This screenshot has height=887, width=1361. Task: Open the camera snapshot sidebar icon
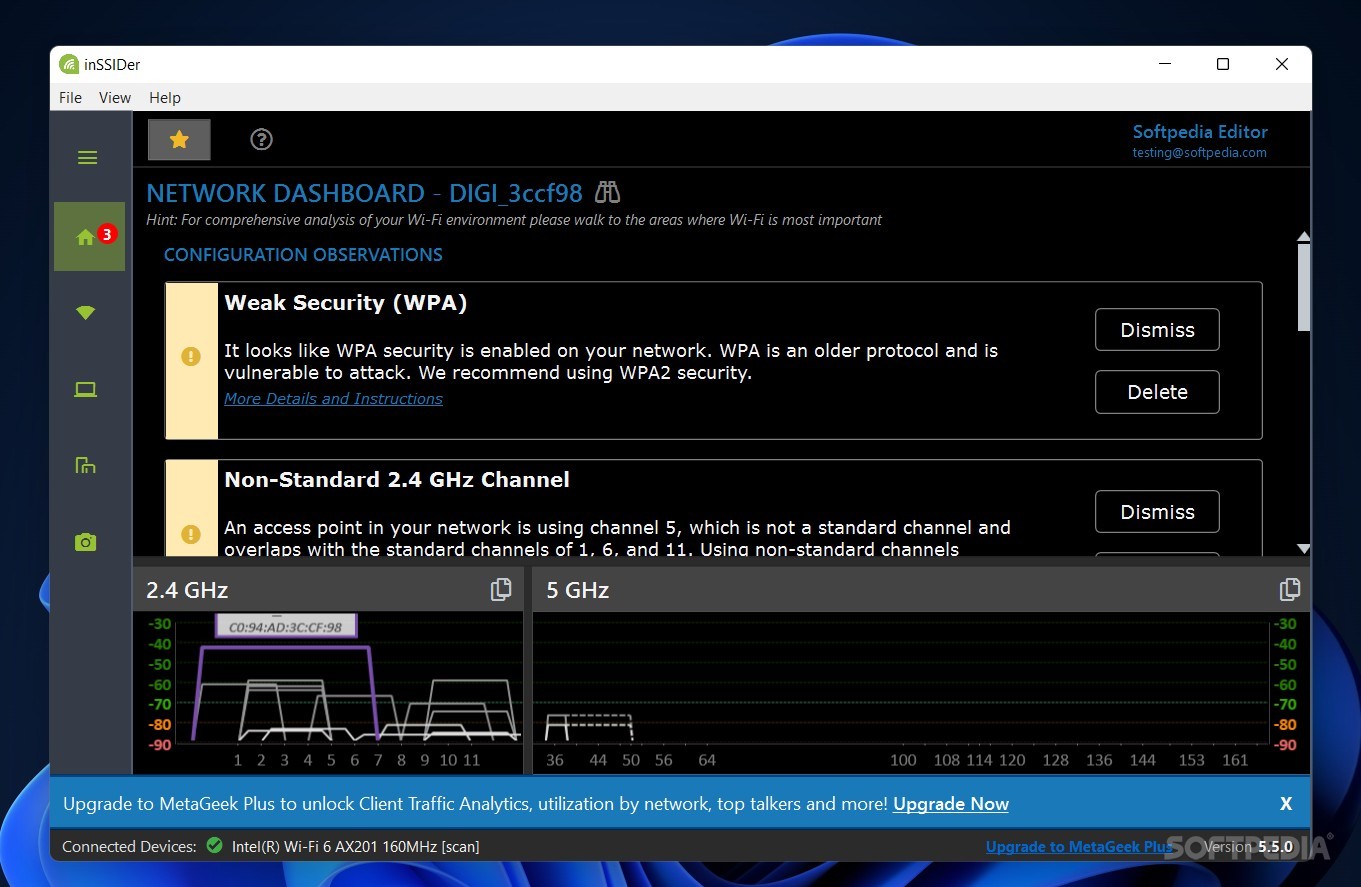coord(86,542)
